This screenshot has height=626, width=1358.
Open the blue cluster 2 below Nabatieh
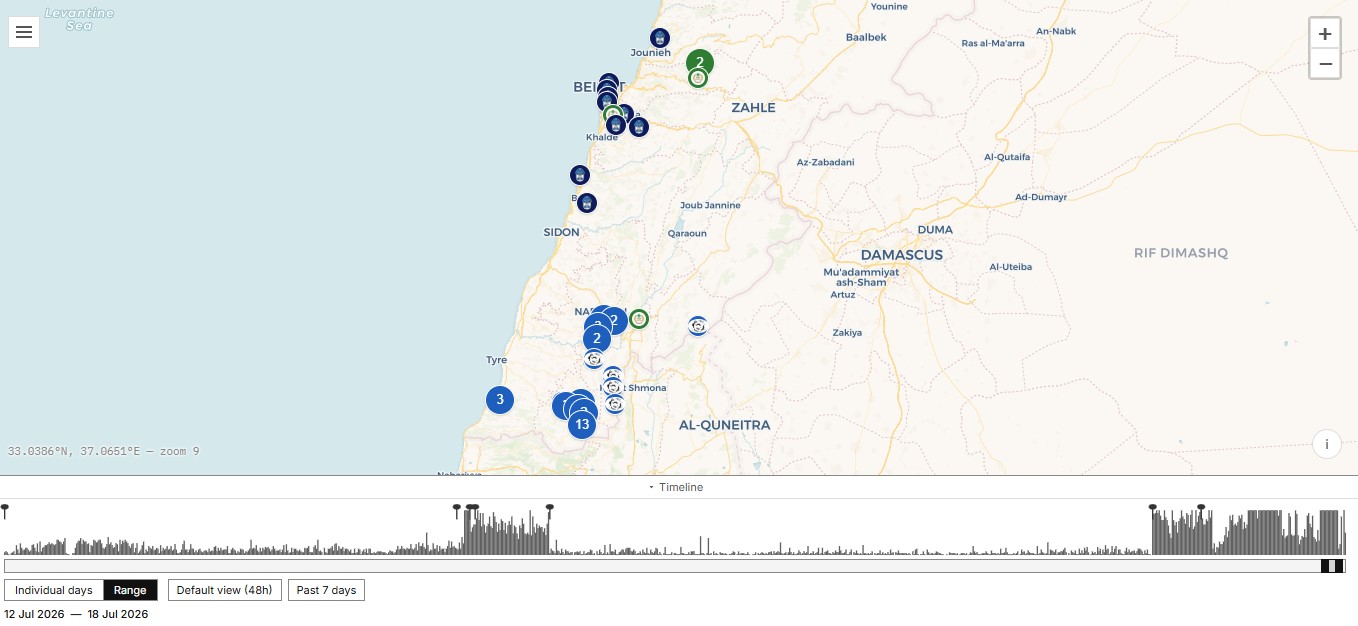596,339
